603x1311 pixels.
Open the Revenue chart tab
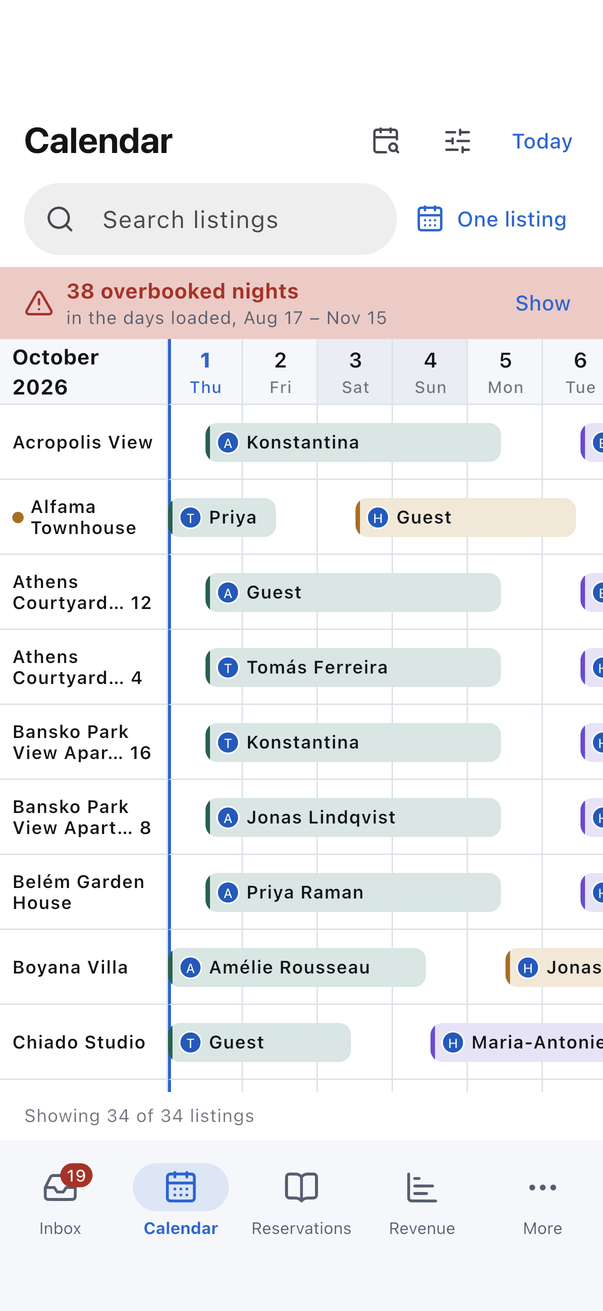422,1200
